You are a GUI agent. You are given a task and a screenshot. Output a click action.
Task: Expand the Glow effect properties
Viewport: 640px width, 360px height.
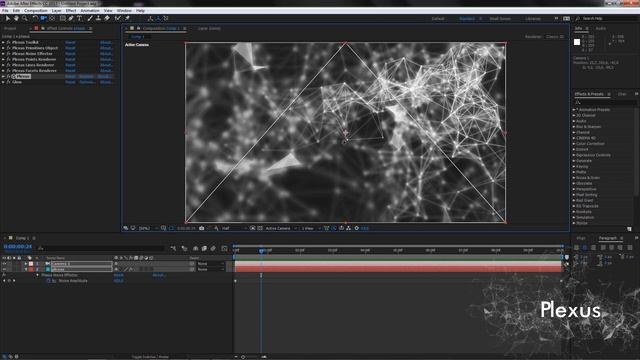pyautogui.click(x=3, y=82)
